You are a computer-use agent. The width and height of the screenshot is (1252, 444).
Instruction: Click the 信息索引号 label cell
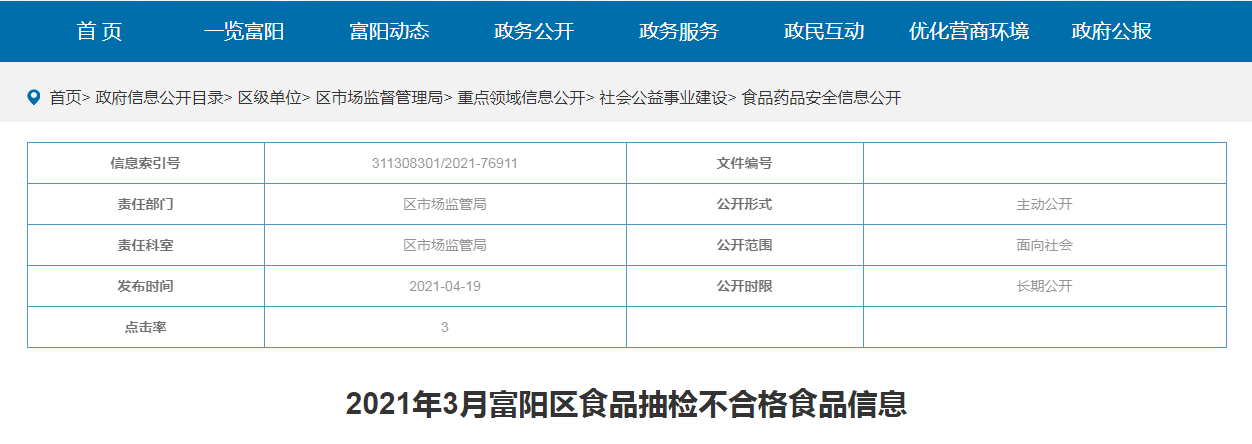tap(146, 163)
